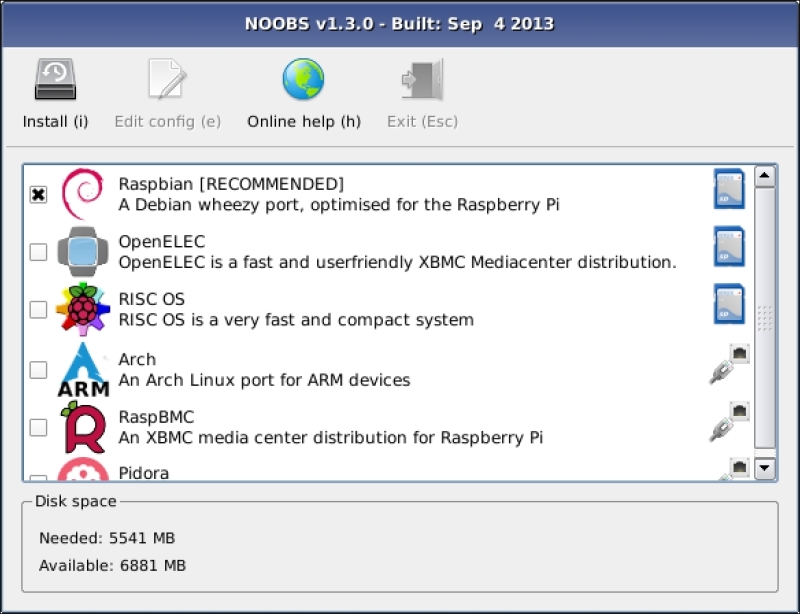
Task: Click 'Needed: 5541 MB' text
Action: (107, 538)
